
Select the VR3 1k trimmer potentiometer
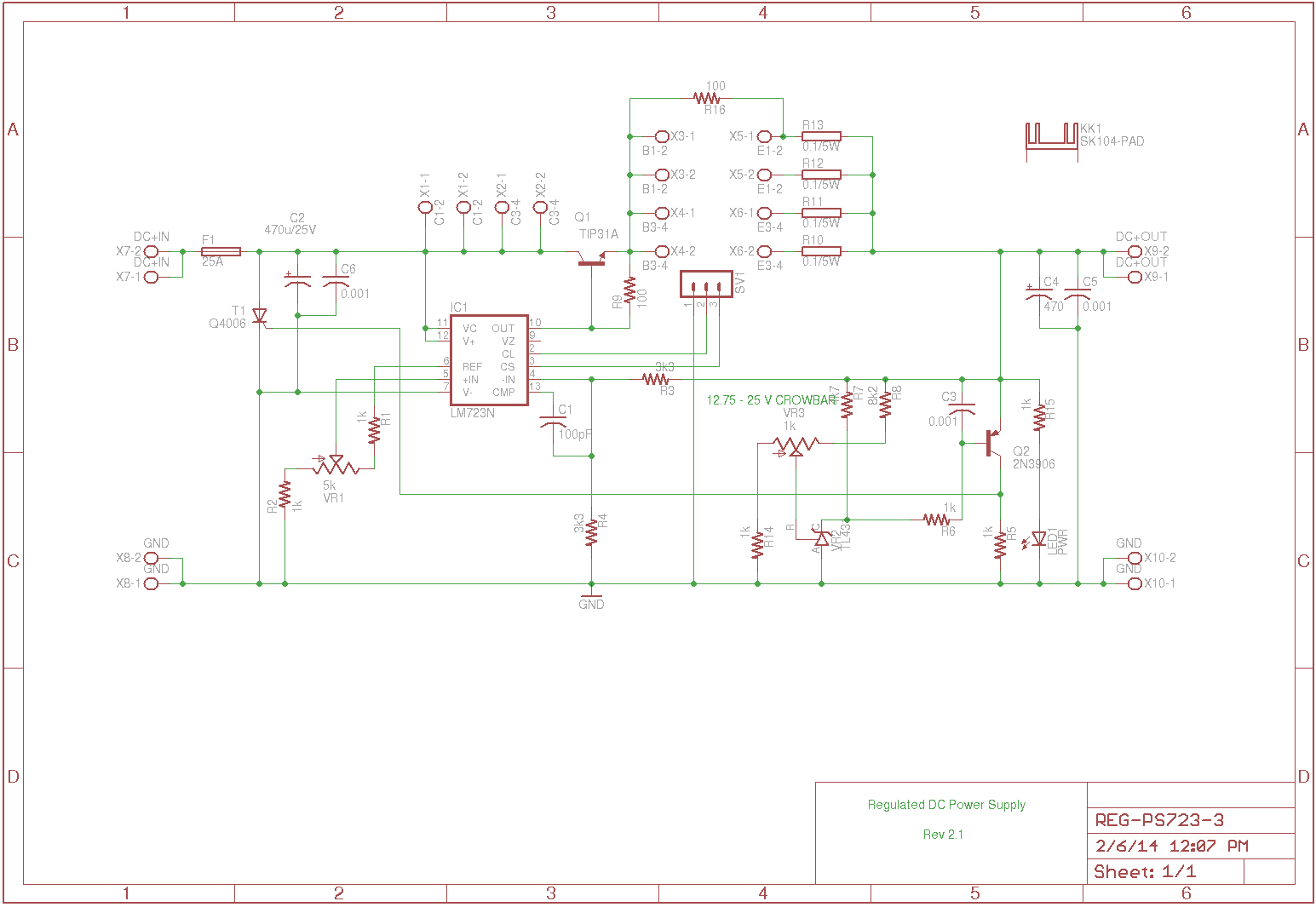tap(796, 444)
